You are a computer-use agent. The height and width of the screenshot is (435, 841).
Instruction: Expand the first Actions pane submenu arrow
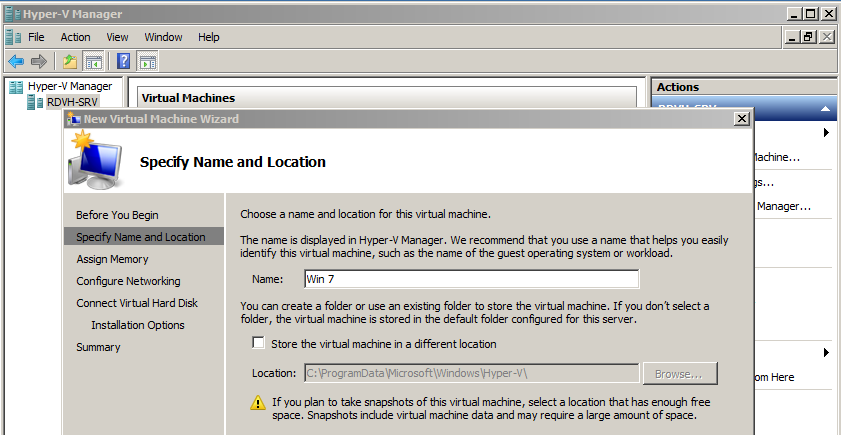tap(827, 132)
